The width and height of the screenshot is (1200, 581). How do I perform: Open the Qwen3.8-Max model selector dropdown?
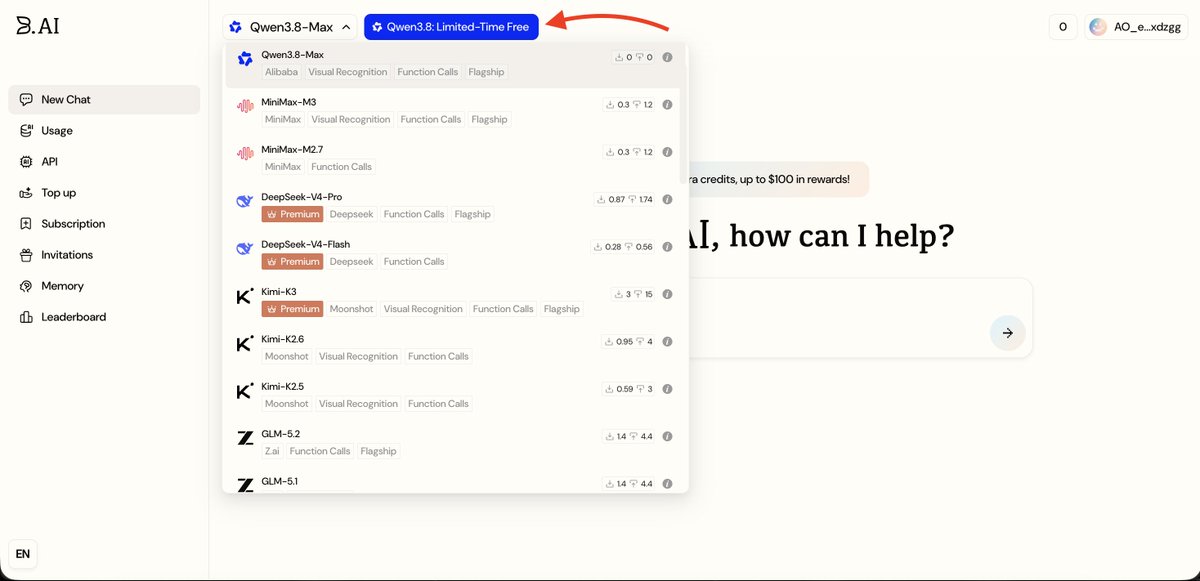[290, 27]
